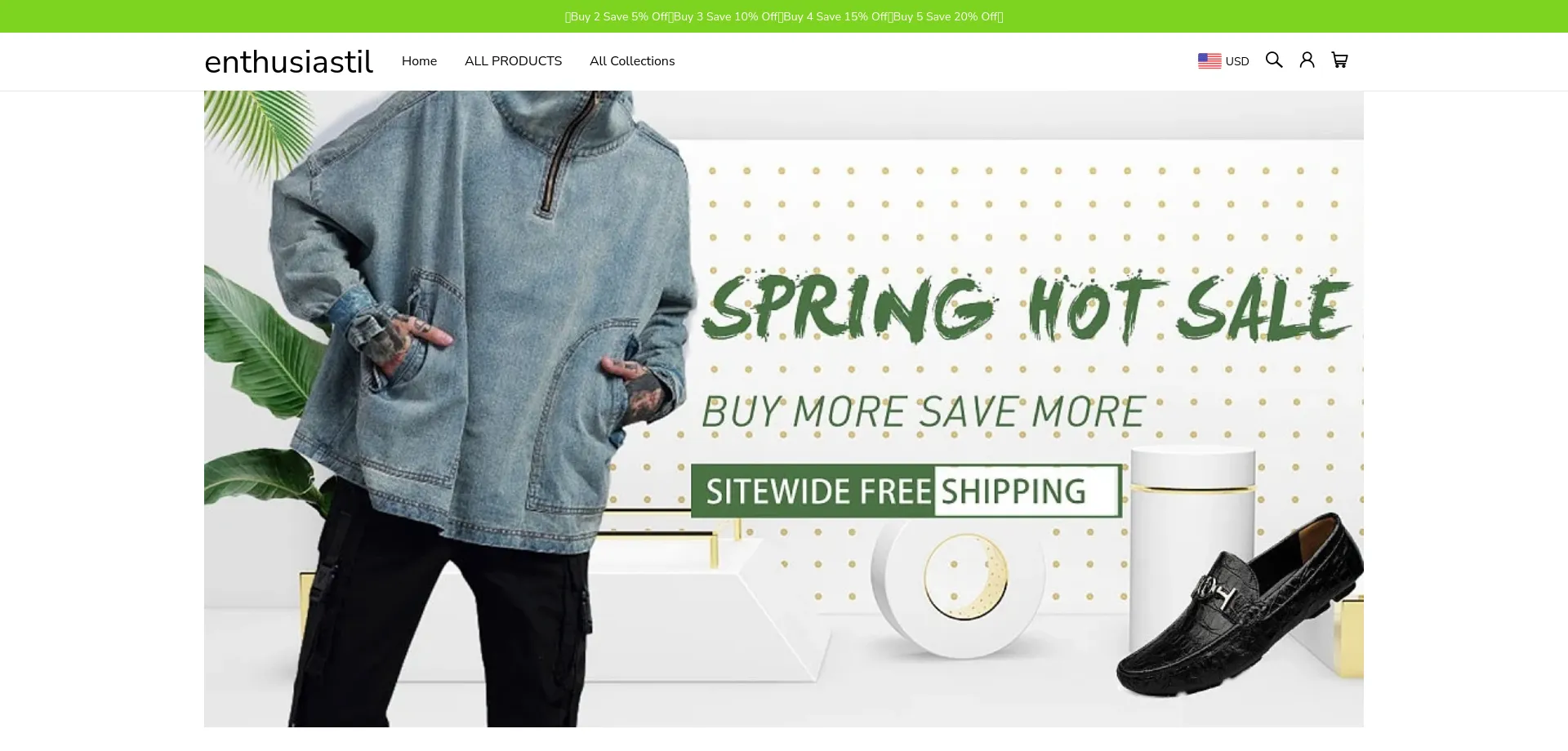1568x751 pixels.
Task: Click the US flag currency icon
Action: point(1209,61)
